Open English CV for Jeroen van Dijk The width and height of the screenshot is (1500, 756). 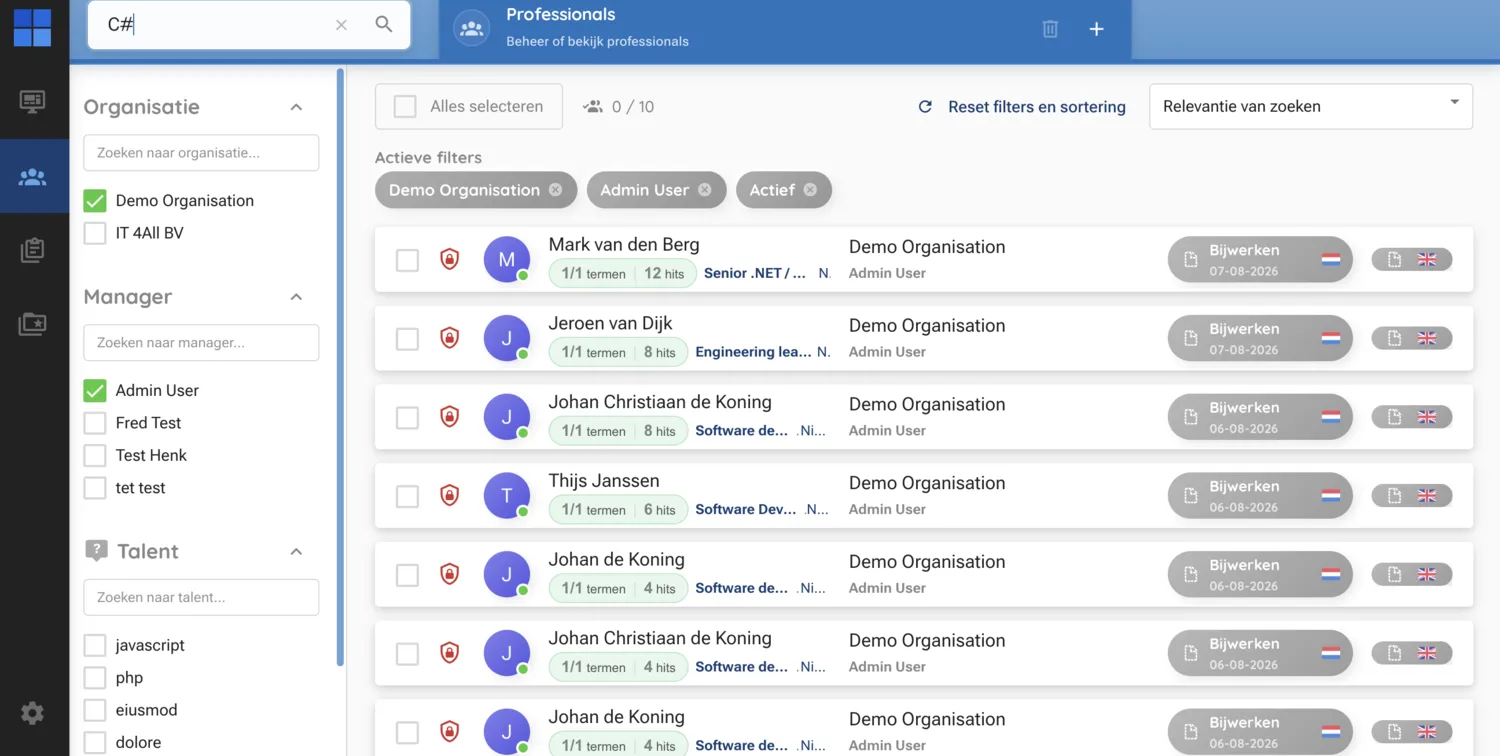[1412, 338]
